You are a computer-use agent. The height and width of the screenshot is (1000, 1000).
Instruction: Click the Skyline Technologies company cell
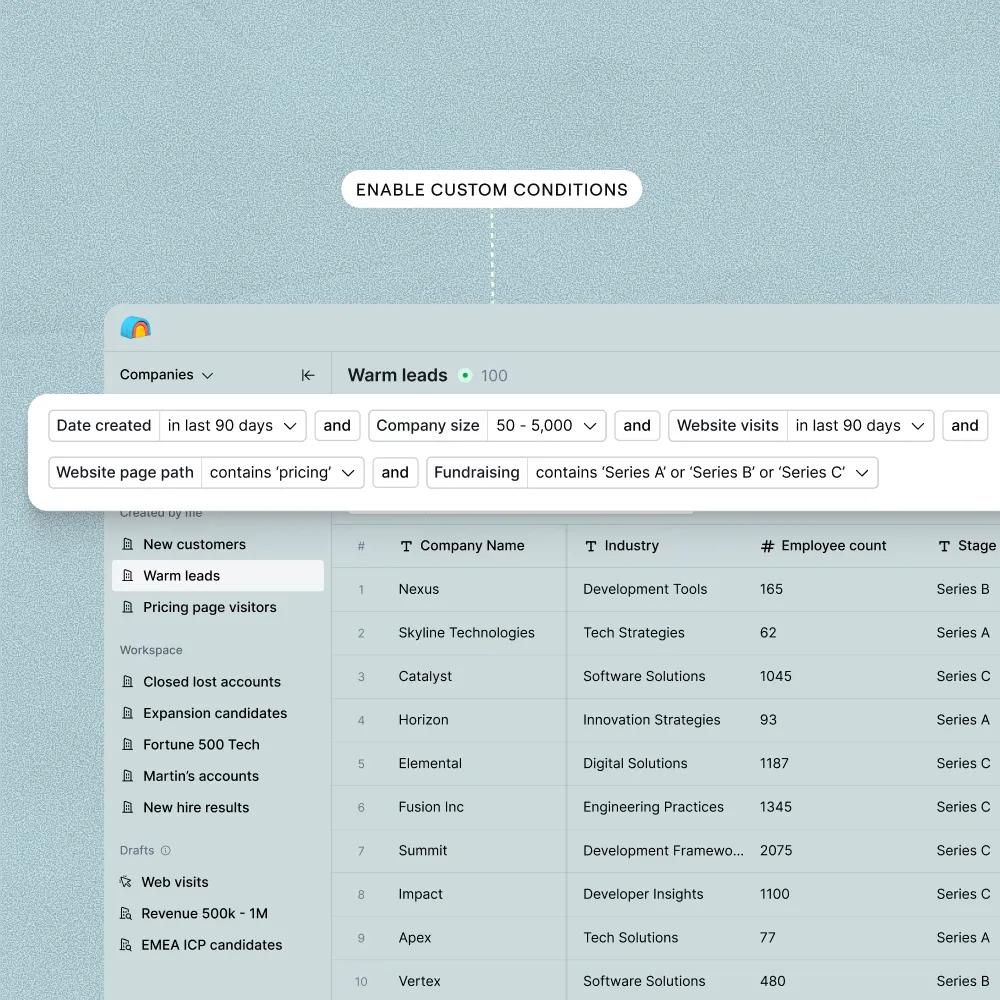tap(466, 633)
